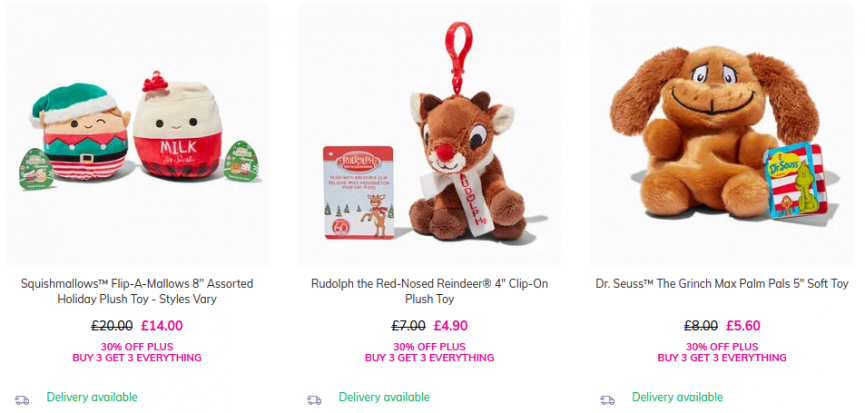The image size is (865, 413).
Task: Click Delivery available text under Grinch Max
Action: 677,398
